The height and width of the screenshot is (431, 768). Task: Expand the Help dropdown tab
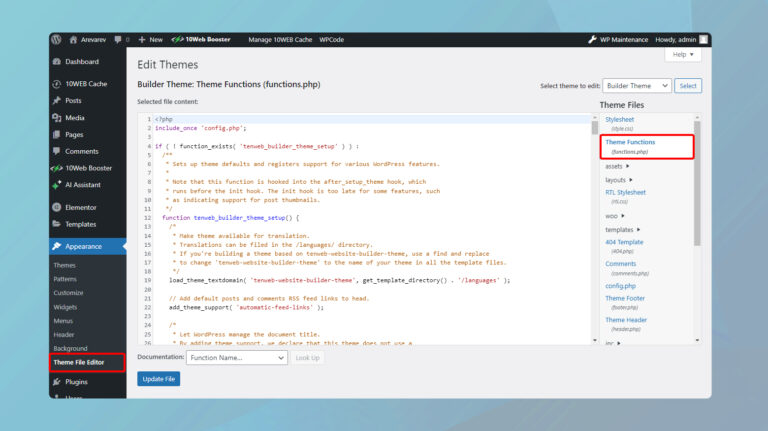click(682, 55)
